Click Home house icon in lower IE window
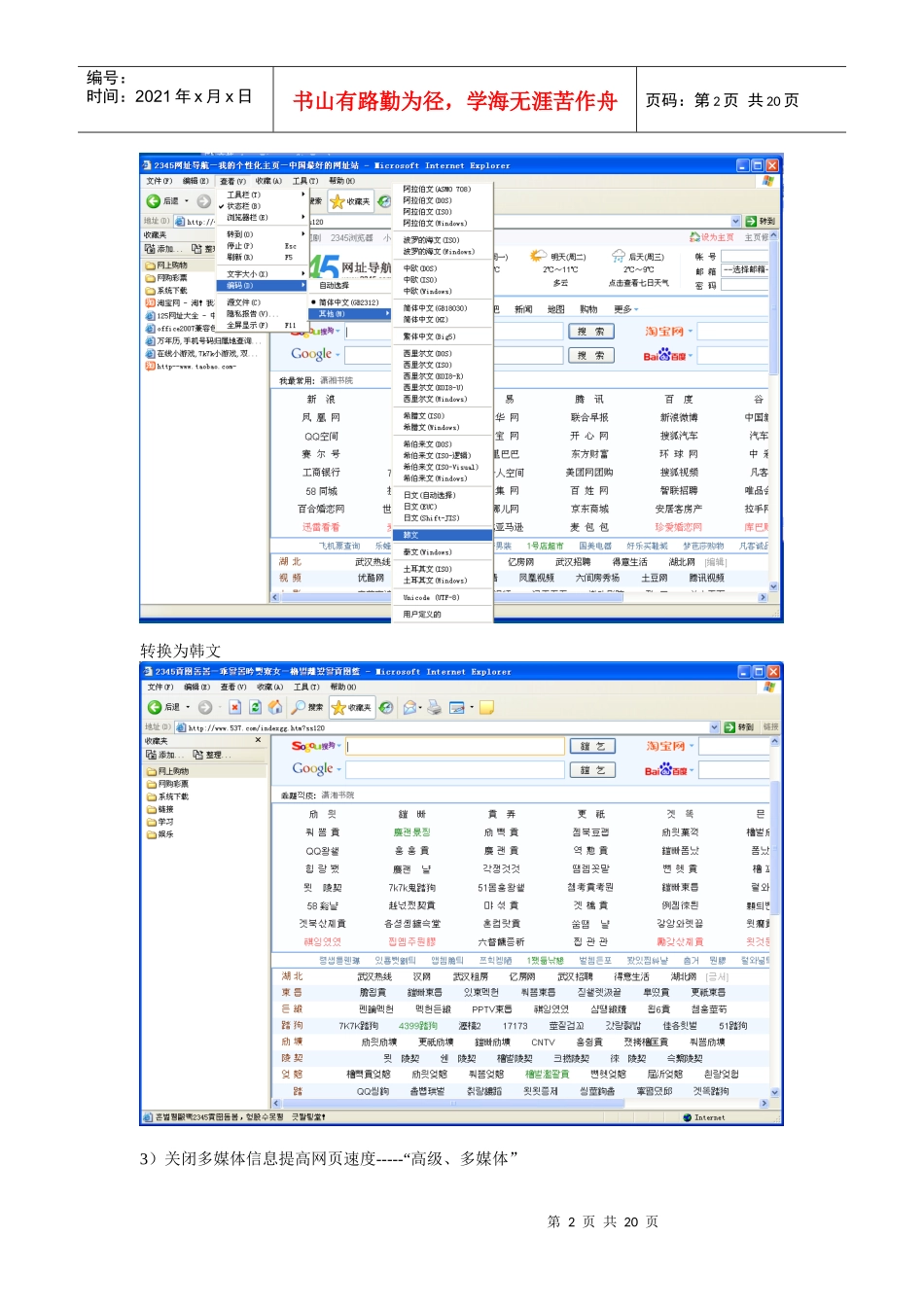 [x=275, y=707]
